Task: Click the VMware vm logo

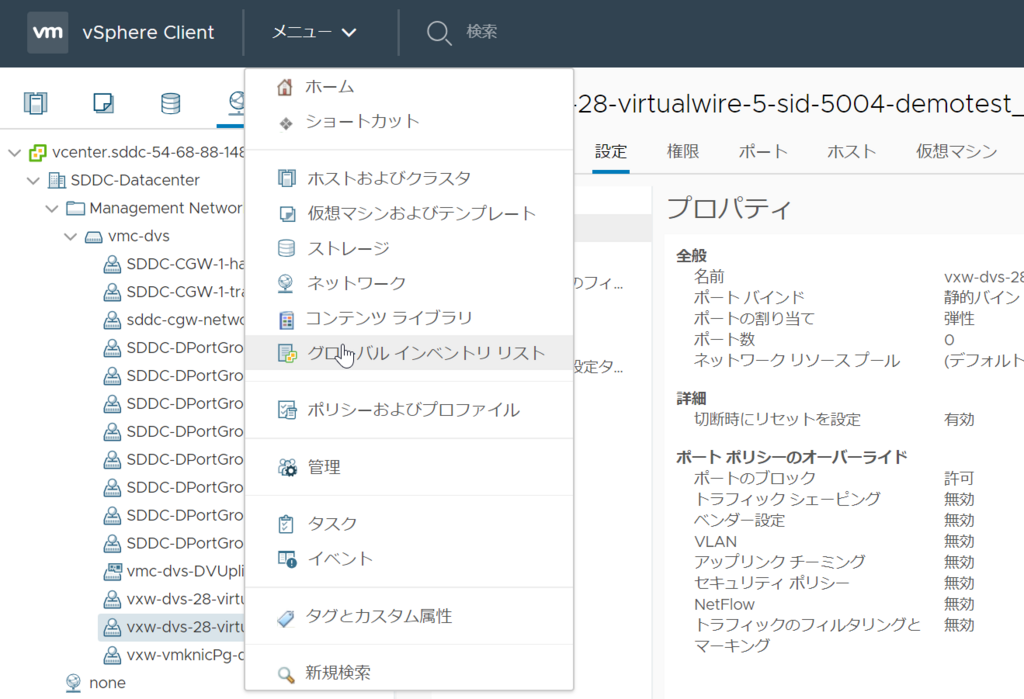Action: [x=48, y=33]
